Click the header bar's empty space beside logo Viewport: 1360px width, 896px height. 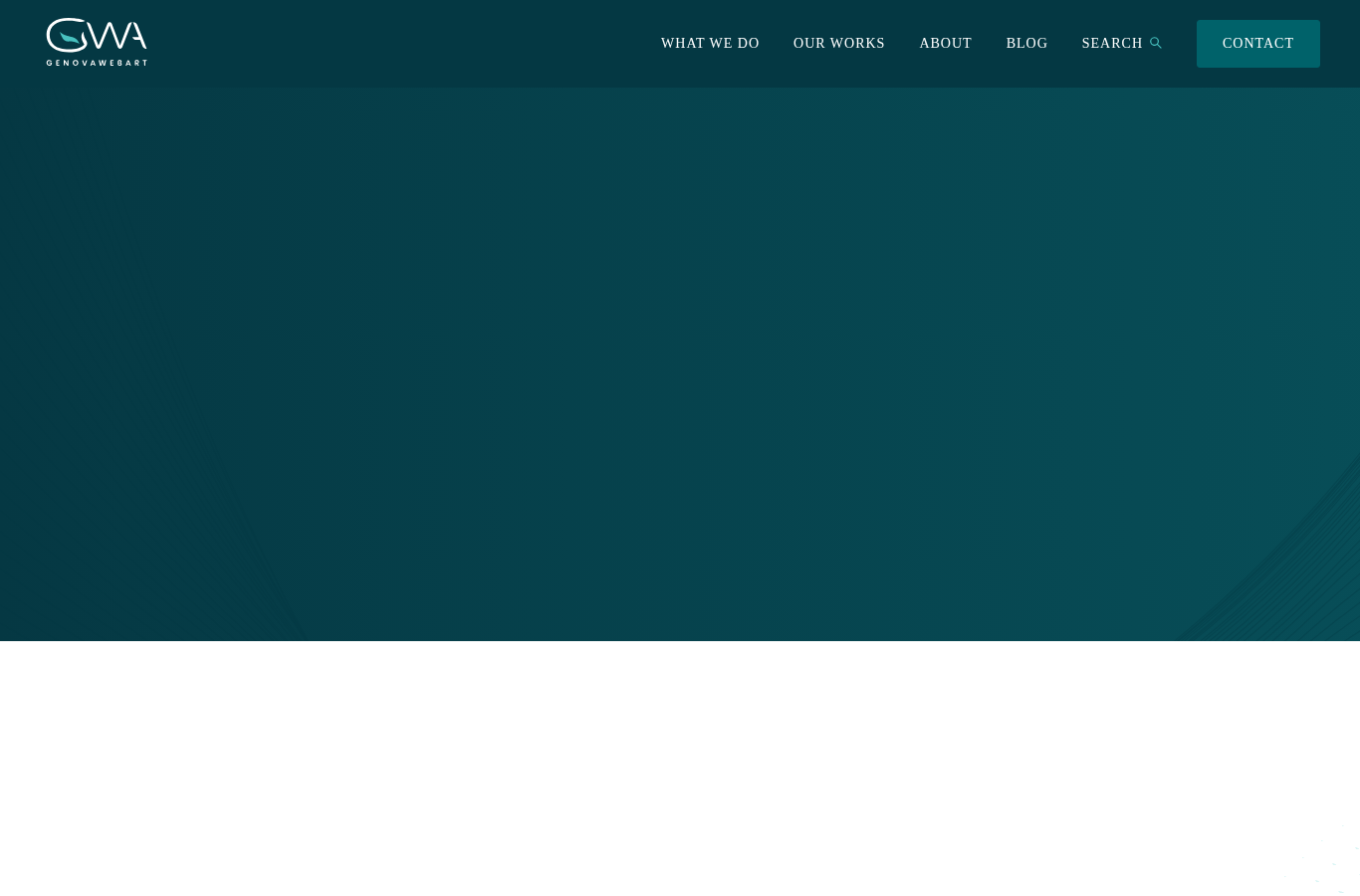(398, 44)
